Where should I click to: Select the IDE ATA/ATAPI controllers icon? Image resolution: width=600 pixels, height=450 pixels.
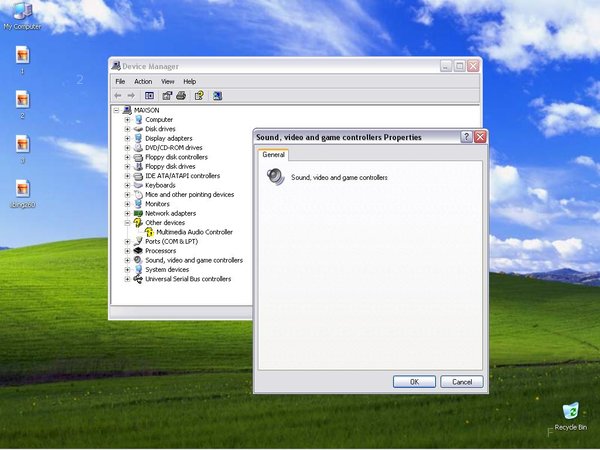coord(139,176)
